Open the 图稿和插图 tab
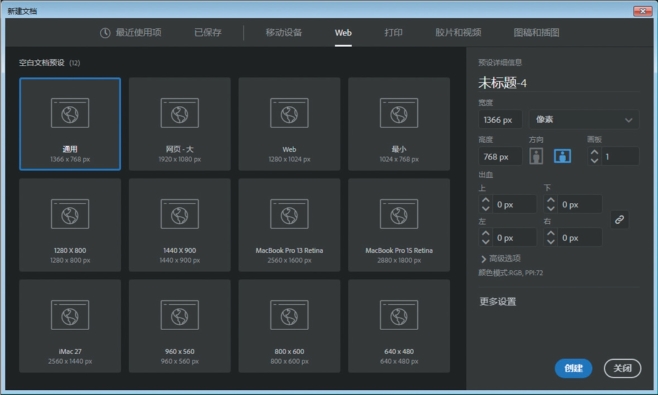The width and height of the screenshot is (658, 395). click(536, 32)
